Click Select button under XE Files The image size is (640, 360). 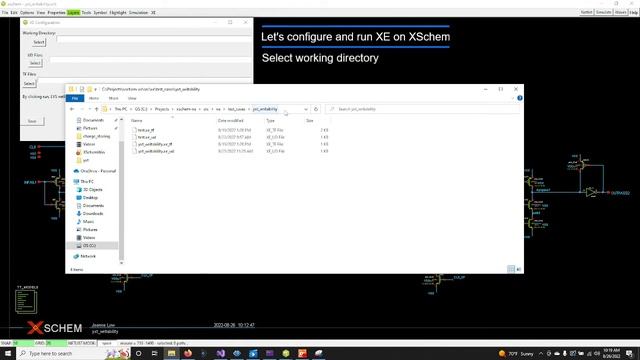[35, 63]
